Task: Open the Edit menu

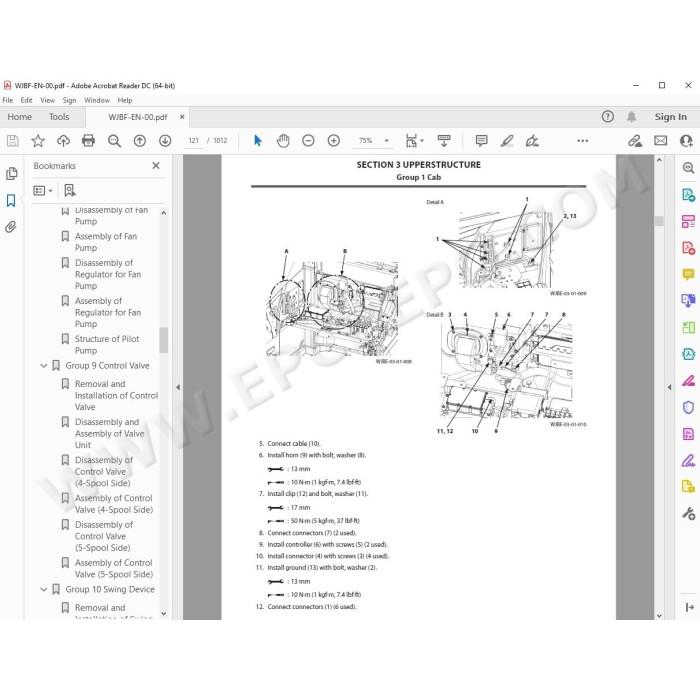Action: point(26,100)
